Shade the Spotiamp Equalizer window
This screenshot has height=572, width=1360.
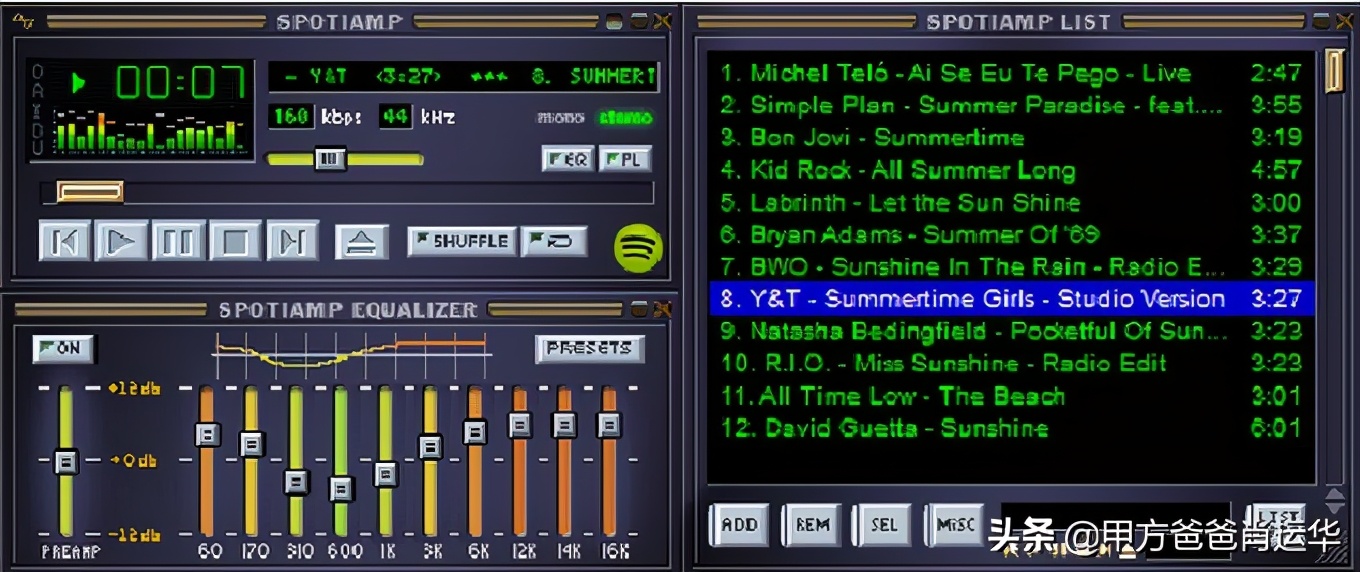[638, 310]
